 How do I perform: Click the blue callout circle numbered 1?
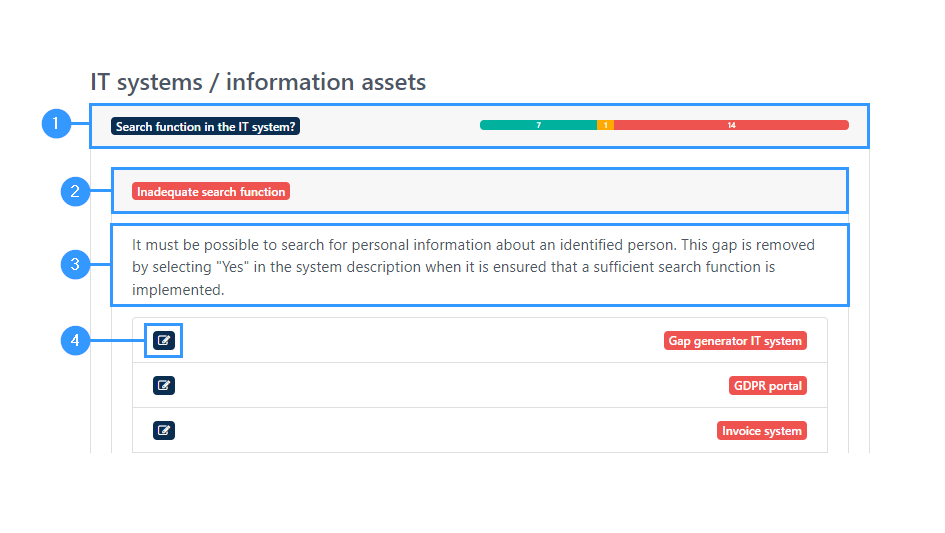(56, 125)
